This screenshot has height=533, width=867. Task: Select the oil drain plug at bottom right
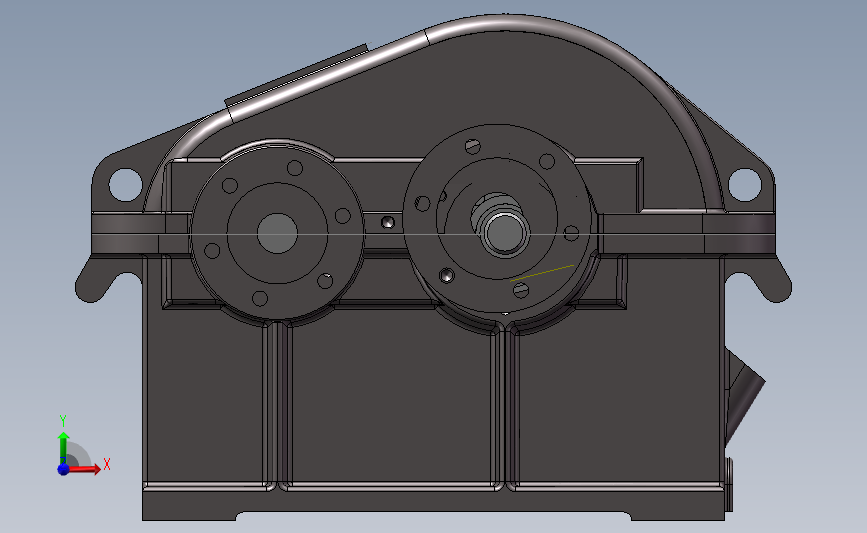click(729, 484)
